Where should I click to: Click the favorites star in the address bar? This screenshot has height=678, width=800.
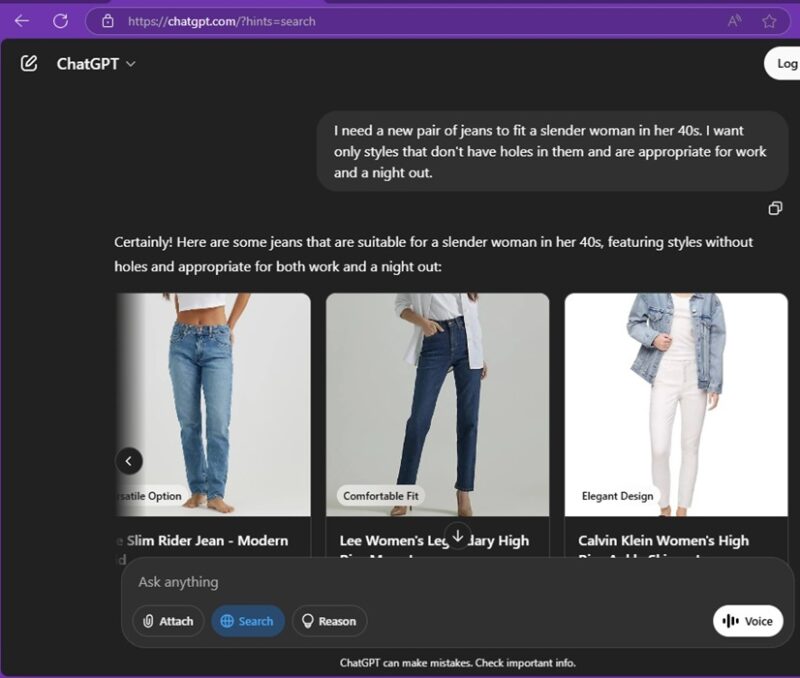(766, 20)
